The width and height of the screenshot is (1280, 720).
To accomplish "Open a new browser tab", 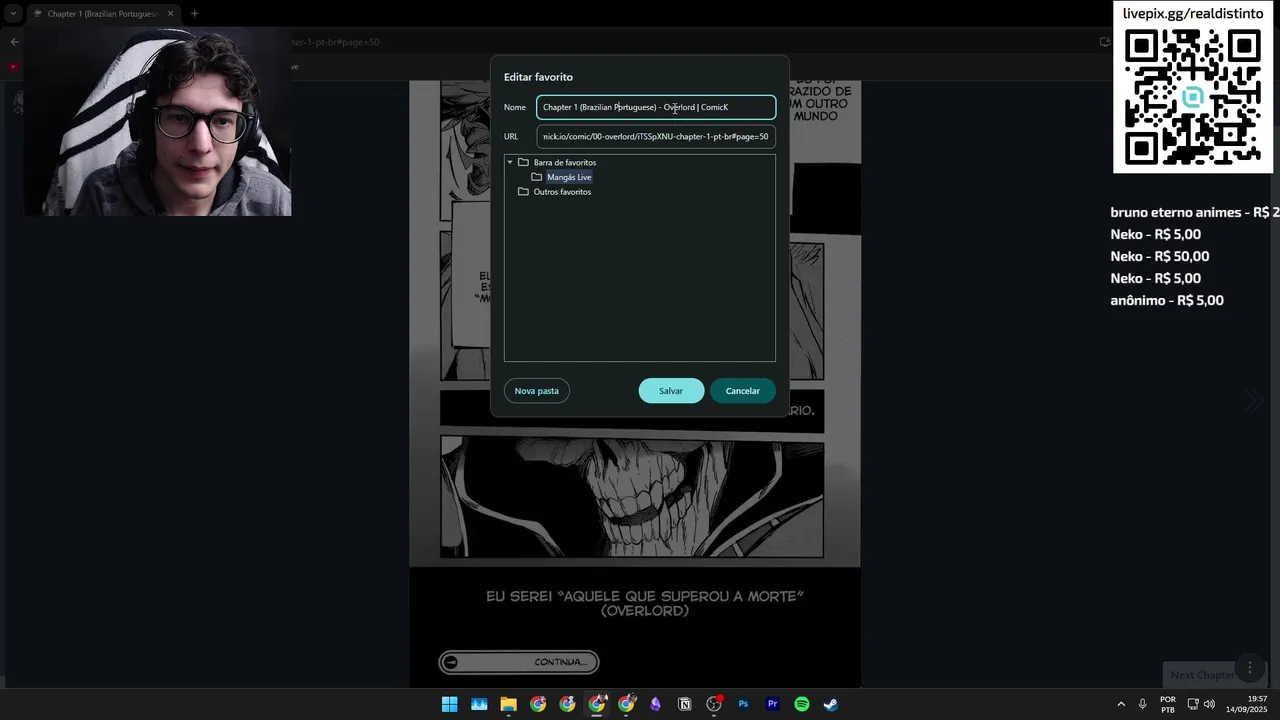I will pos(194,14).
